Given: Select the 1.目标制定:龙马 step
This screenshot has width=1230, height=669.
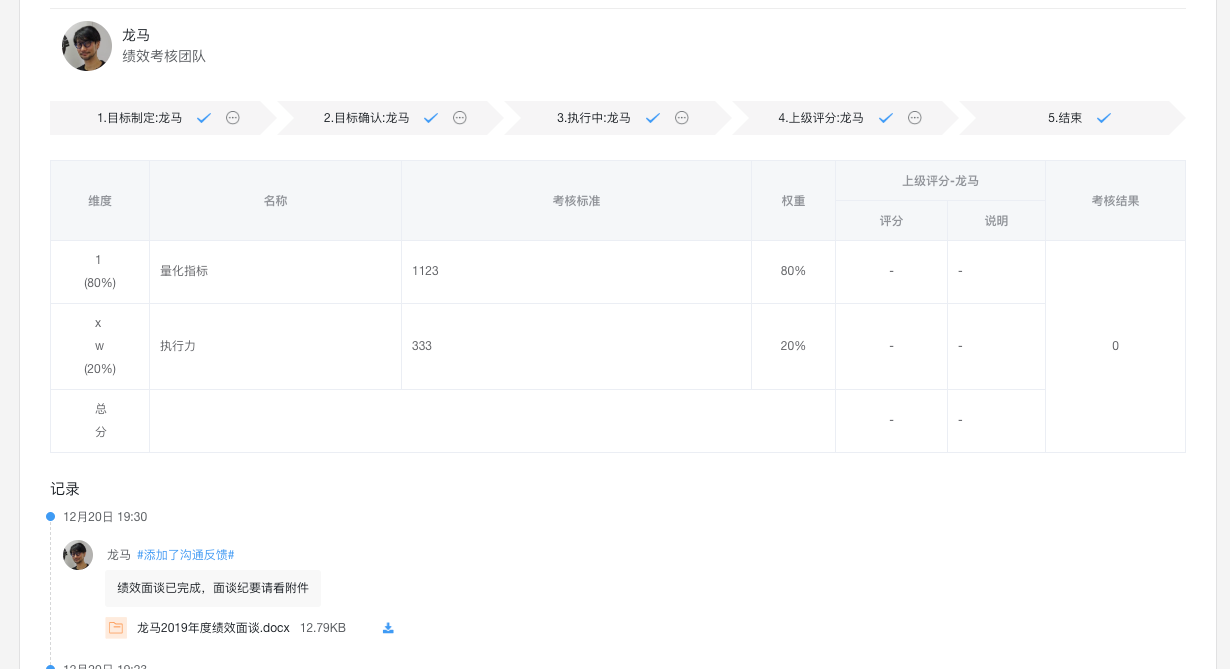Looking at the screenshot, I should (x=163, y=118).
